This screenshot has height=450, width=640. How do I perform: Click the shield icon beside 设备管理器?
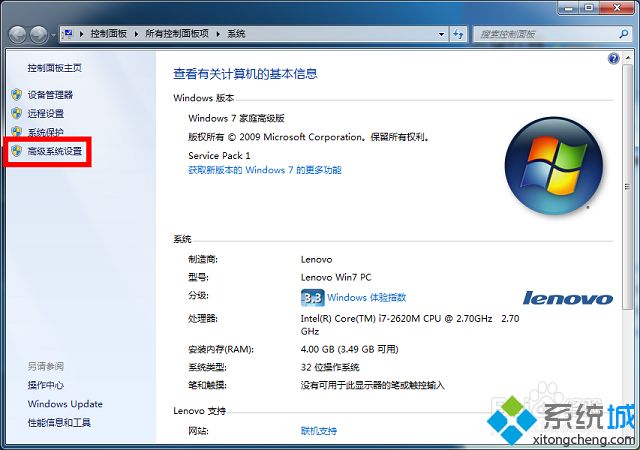pos(16,95)
